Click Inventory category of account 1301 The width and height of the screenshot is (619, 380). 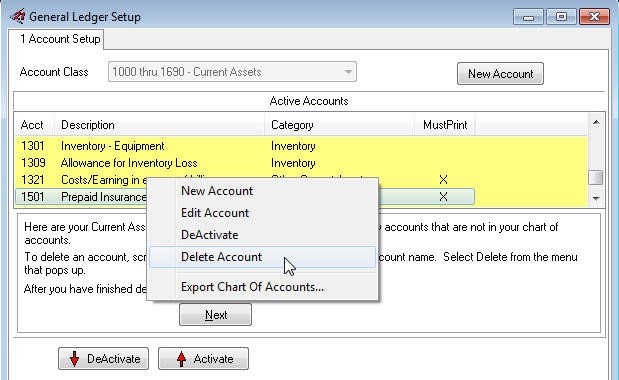[x=293, y=146]
